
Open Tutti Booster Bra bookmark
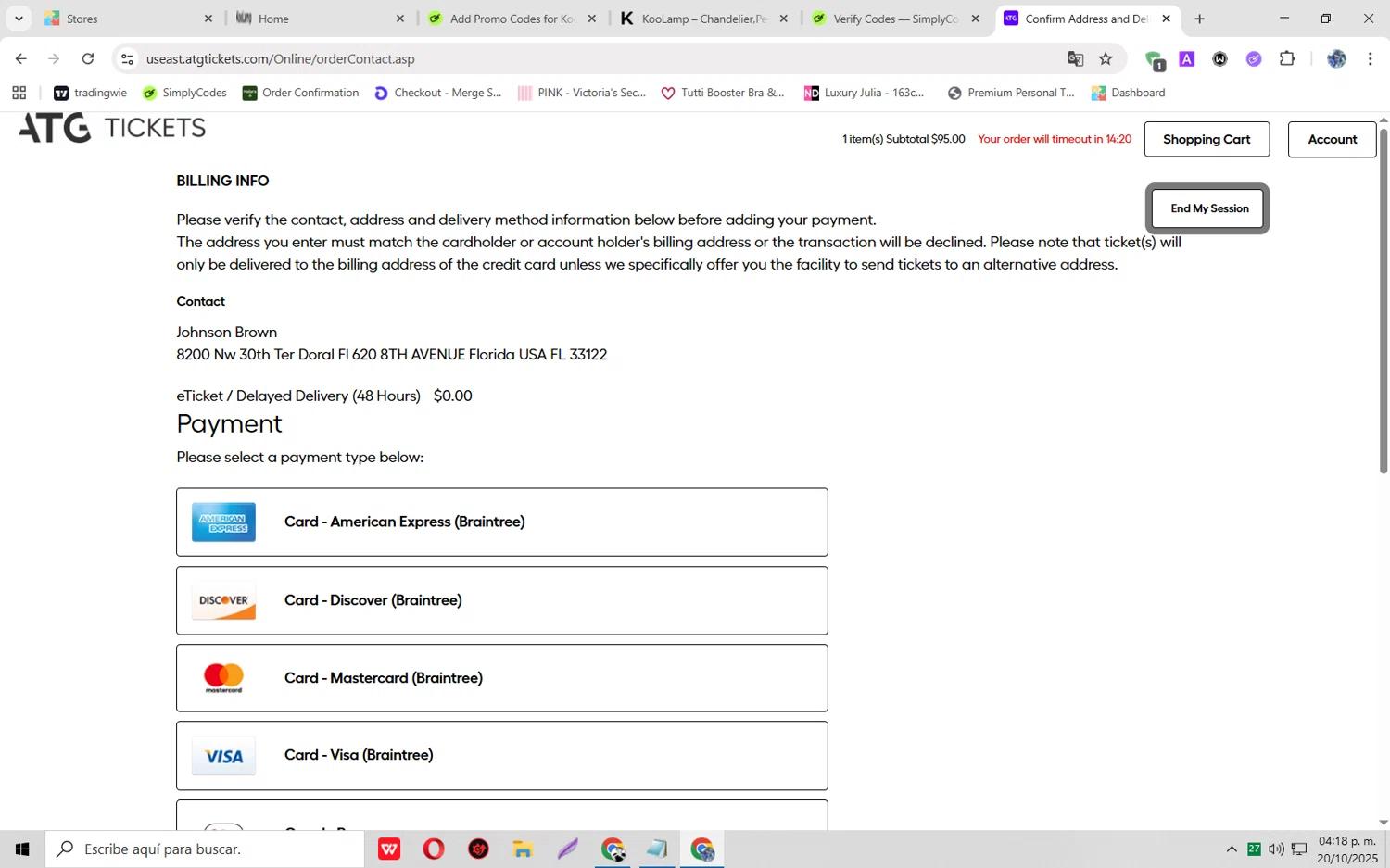point(722,93)
